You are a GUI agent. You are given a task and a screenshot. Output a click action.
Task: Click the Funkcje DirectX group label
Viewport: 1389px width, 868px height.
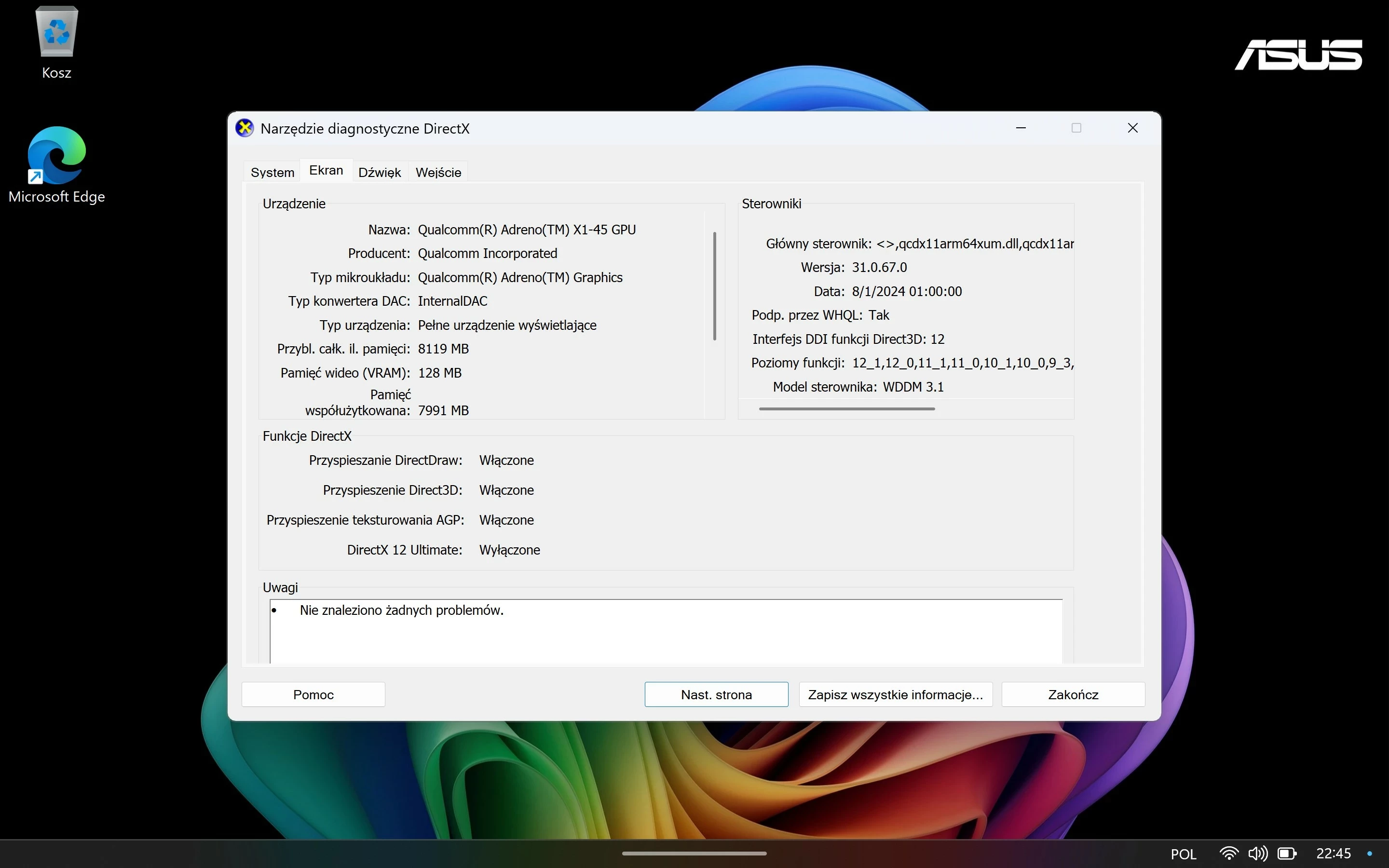(x=307, y=436)
